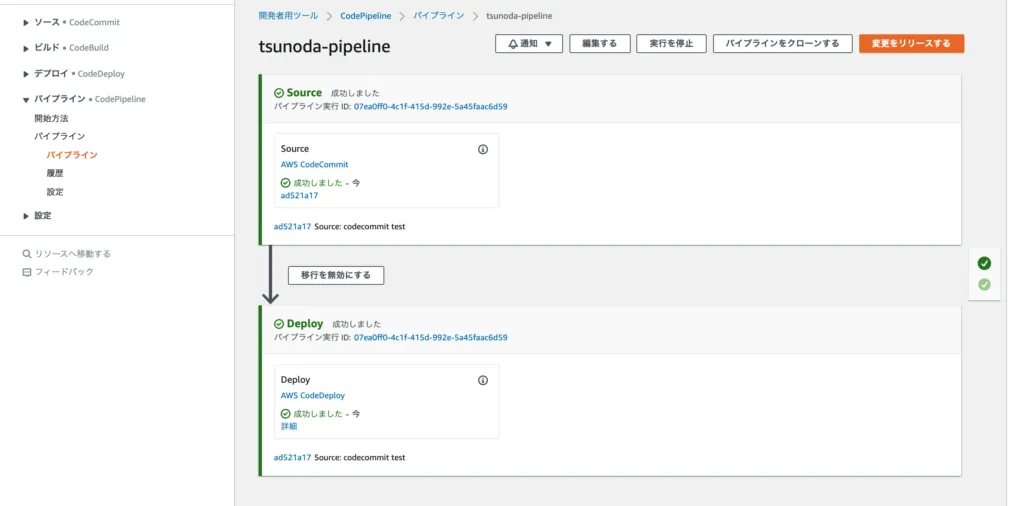Open AWS CodeCommit link
The height and width of the screenshot is (506, 1024).
(x=314, y=165)
